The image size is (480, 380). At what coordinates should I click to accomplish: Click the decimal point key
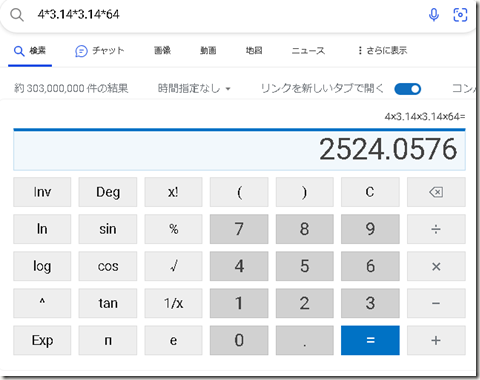click(x=304, y=340)
